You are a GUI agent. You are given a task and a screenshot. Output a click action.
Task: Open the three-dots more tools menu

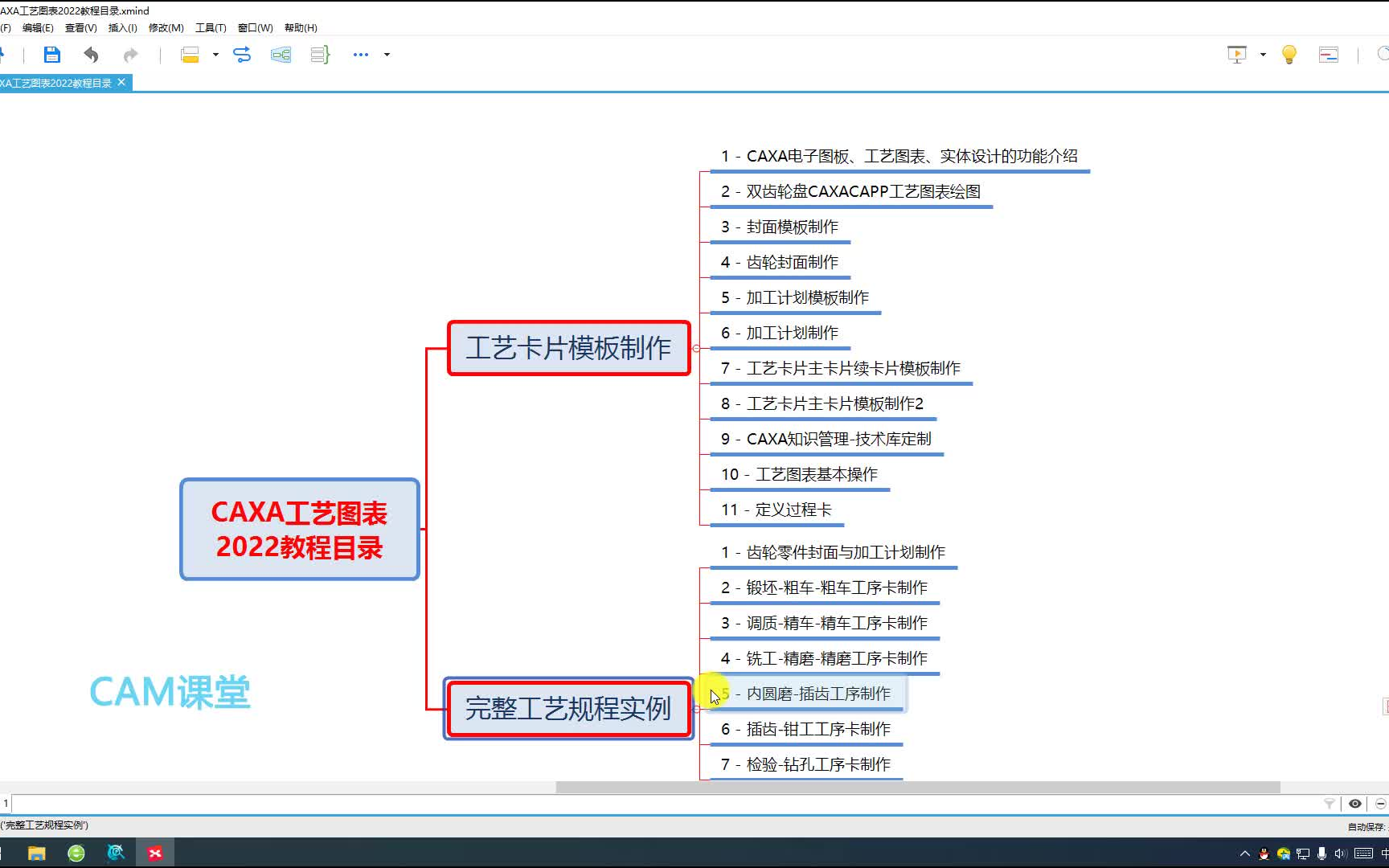tap(360, 55)
